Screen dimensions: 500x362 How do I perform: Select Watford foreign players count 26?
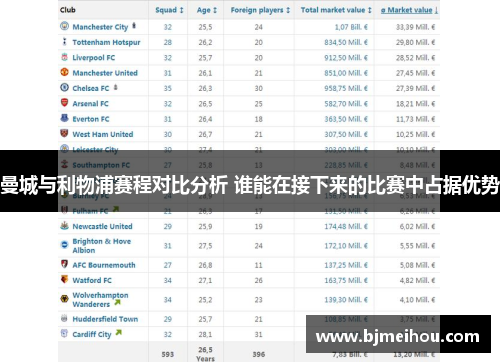coord(259,280)
